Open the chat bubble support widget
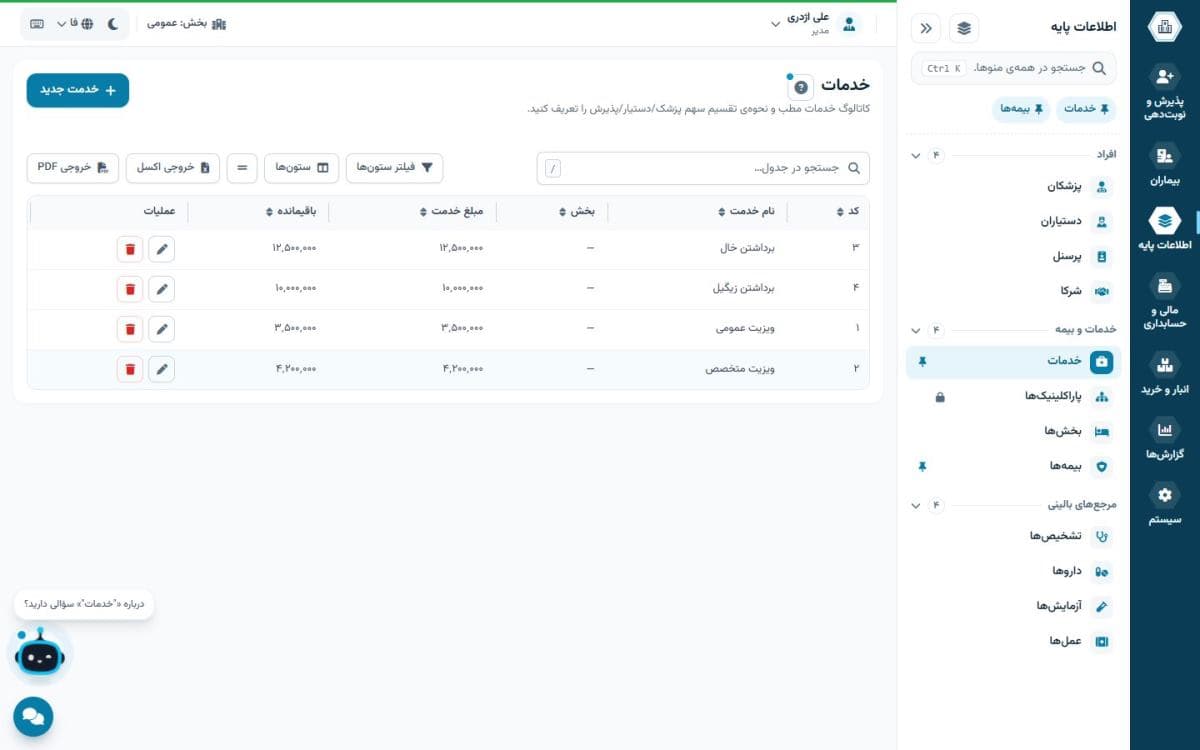This screenshot has width=1200, height=750. 33,717
